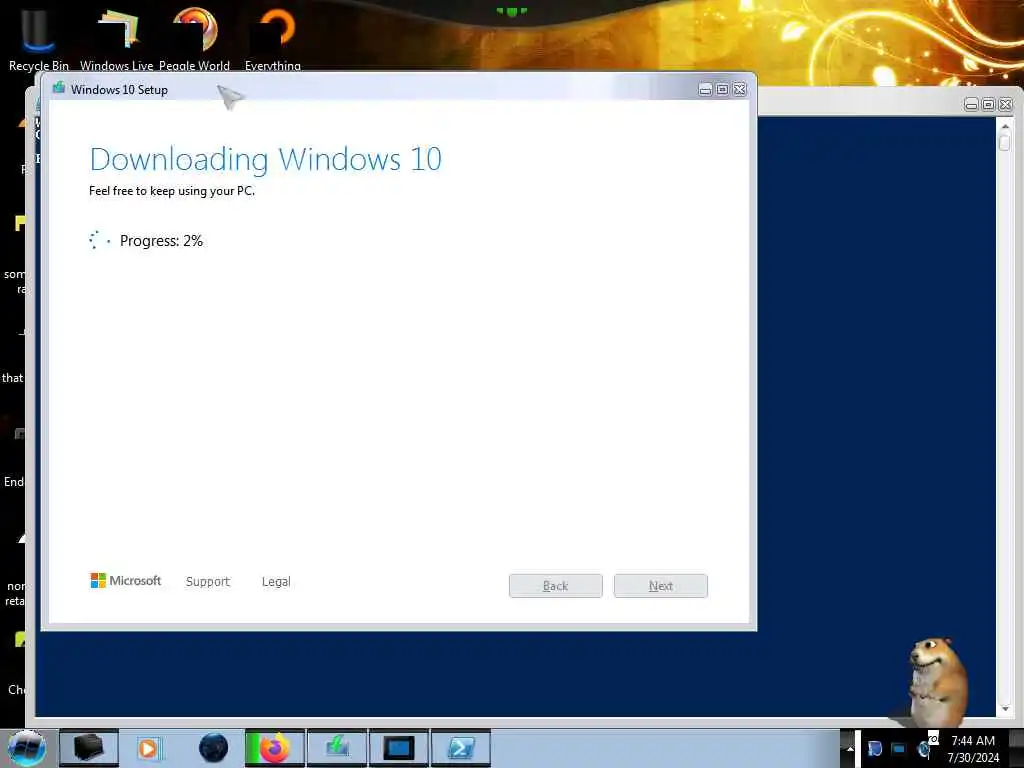Click the Back button
This screenshot has width=1024, height=768.
point(556,586)
